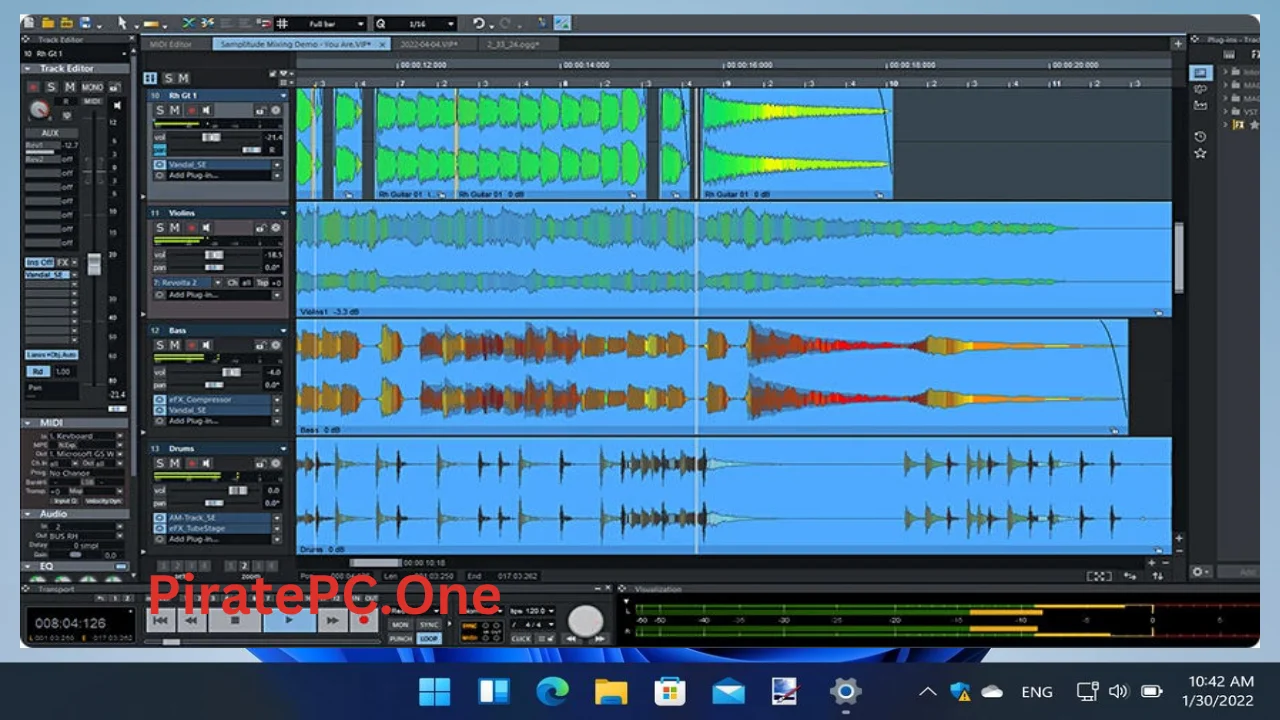Click the speaker icon on Drums track
Viewport: 1280px width, 720px height.
(x=206, y=463)
